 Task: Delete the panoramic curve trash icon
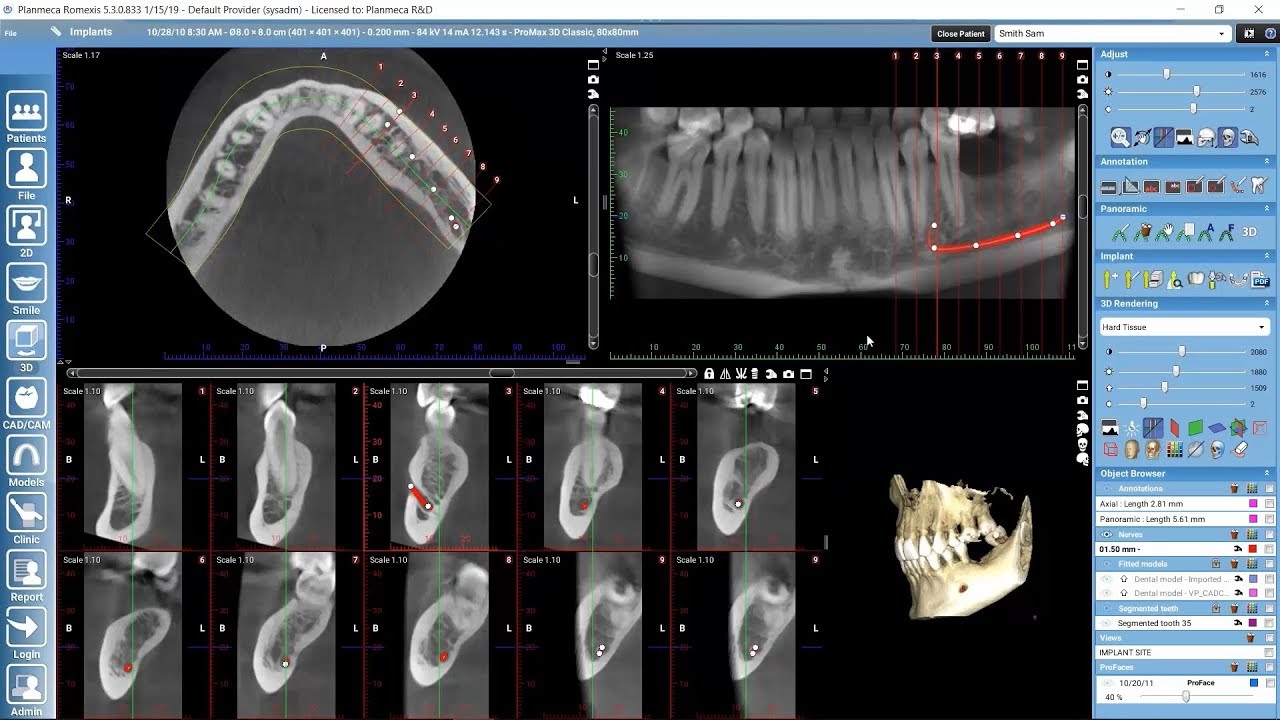point(1143,232)
